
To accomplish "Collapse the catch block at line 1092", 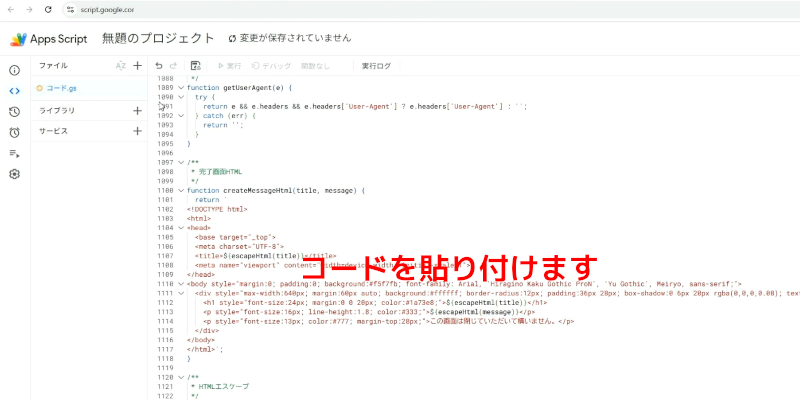I will click(181, 116).
